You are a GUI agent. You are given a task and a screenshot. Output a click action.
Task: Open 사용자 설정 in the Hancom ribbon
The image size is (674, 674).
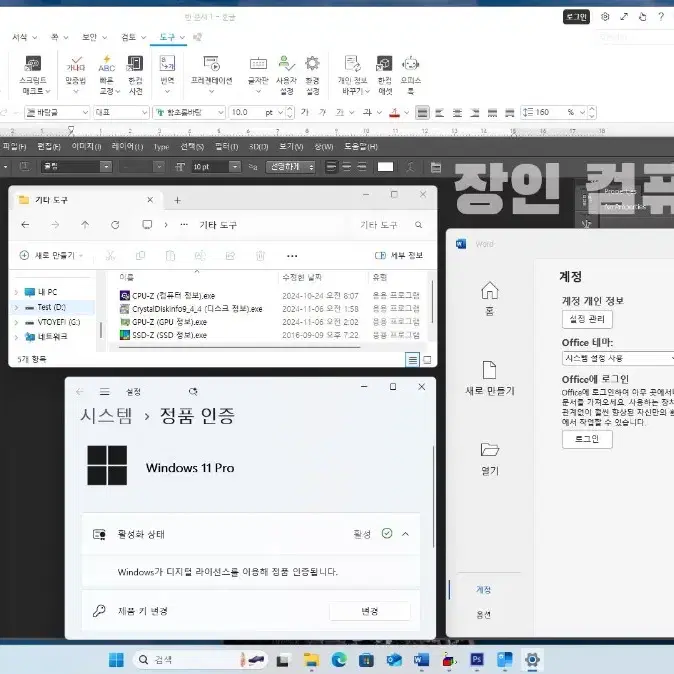pos(286,75)
